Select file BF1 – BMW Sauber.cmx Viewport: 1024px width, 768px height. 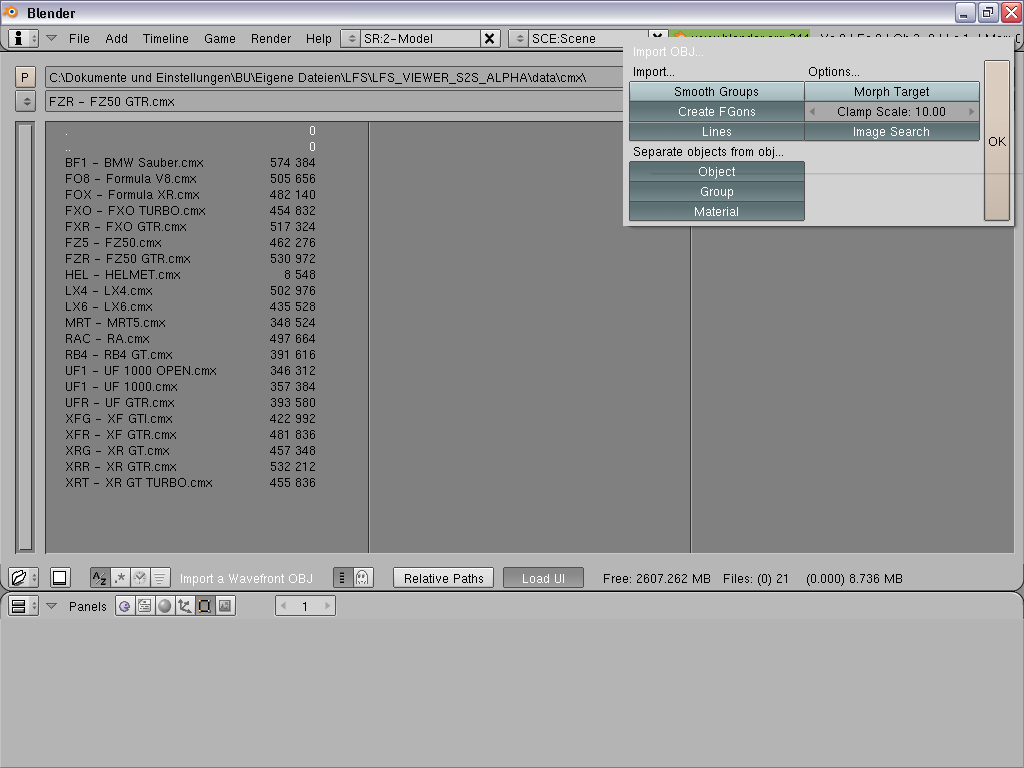pos(190,163)
